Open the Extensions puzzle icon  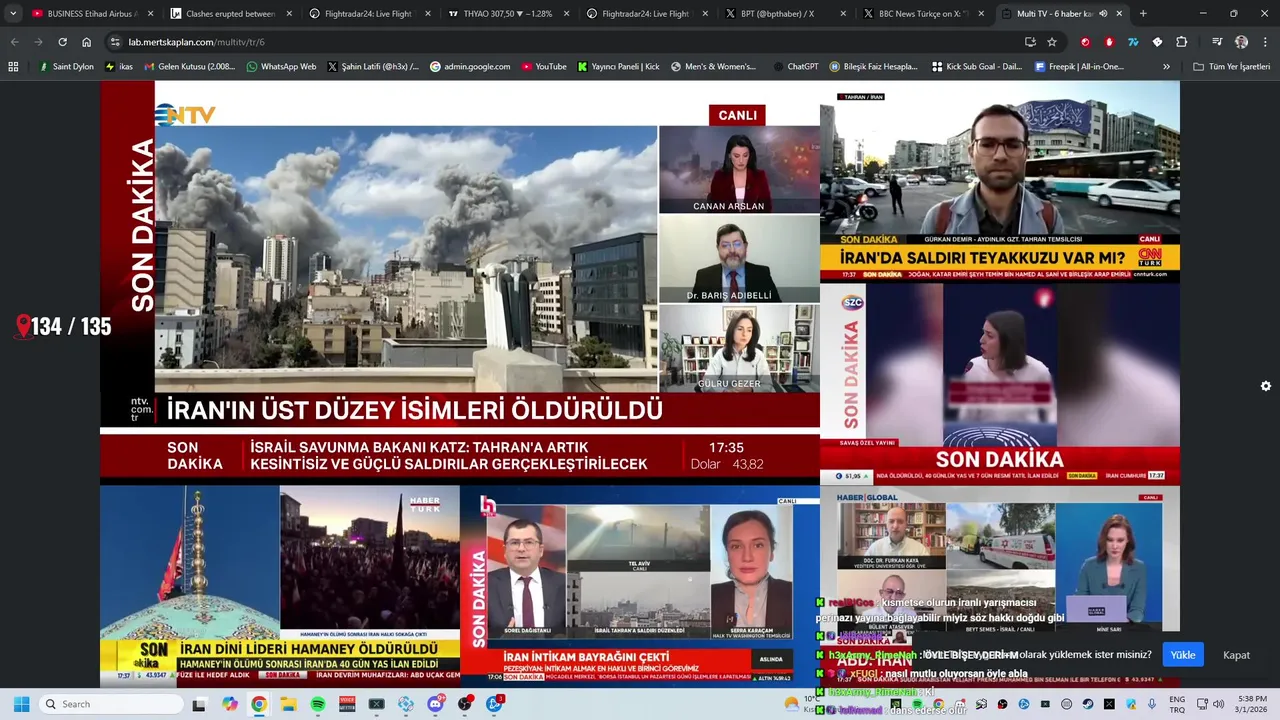pos(1181,42)
